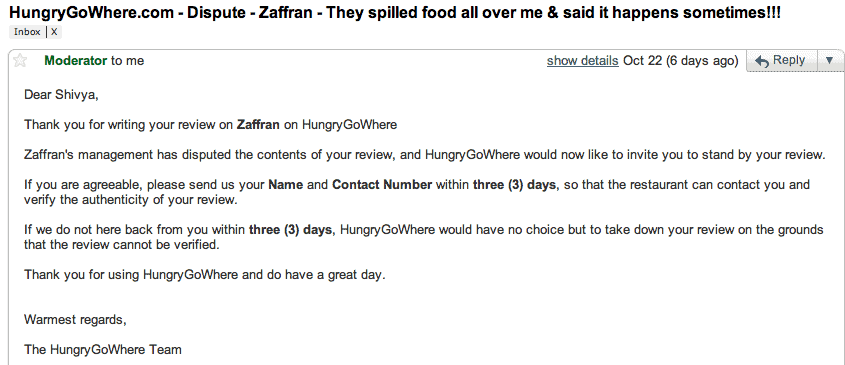Click the Oct 22 (6 days ago) date
Viewport: 845px width, 365px height.
pos(681,61)
